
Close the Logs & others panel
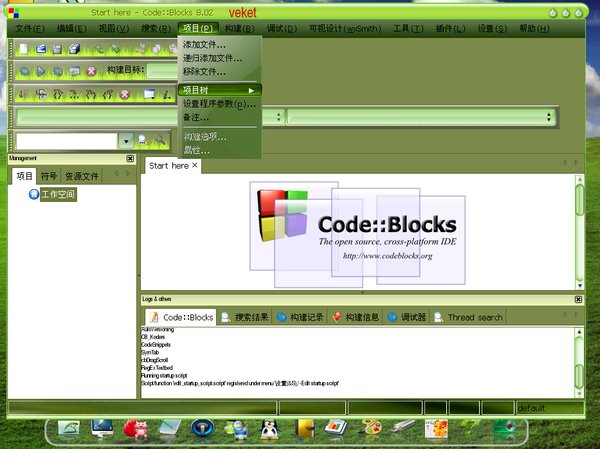(x=578, y=299)
